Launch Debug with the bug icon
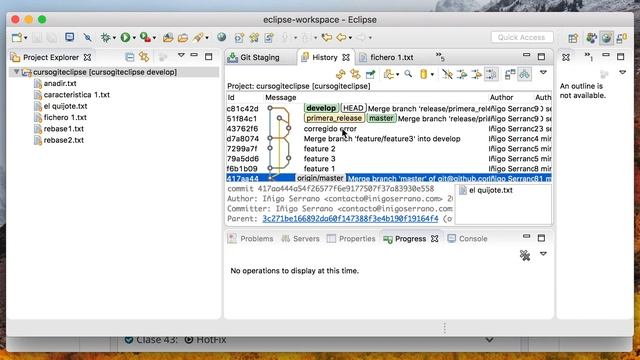640x360 pixels. (x=106, y=38)
